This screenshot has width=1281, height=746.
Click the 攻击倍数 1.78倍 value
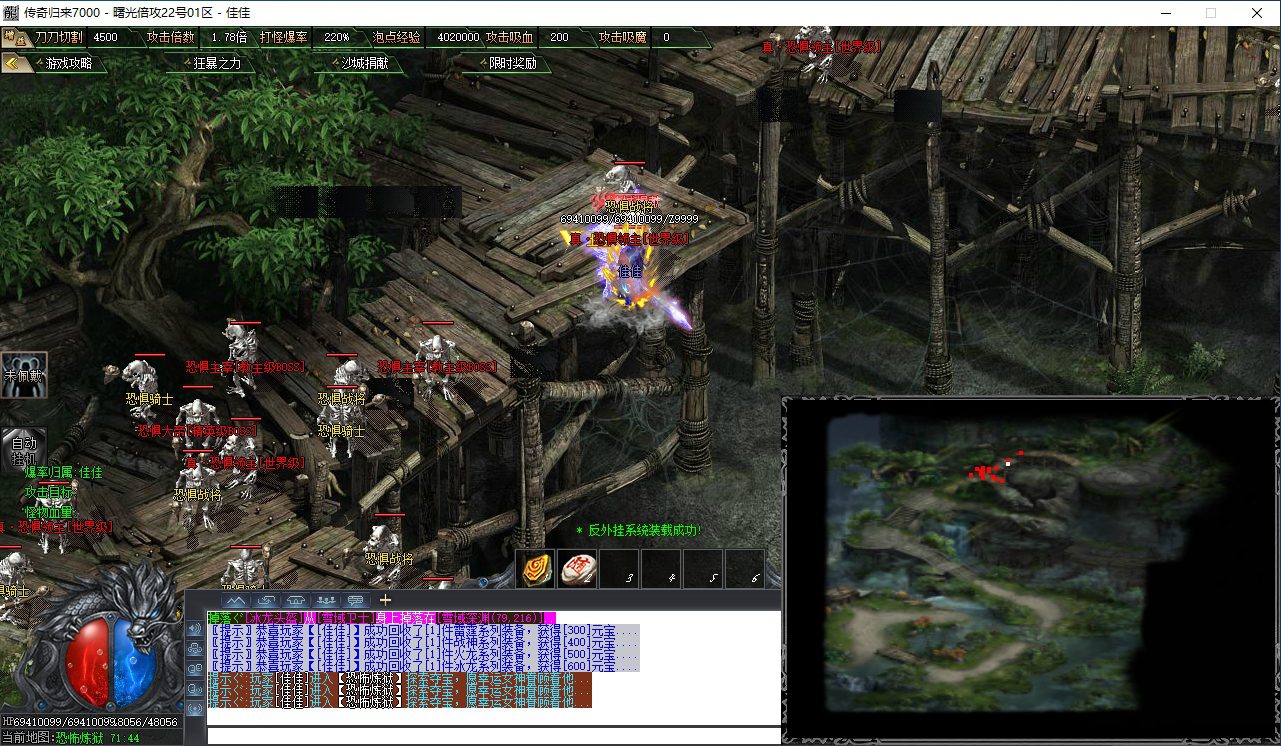229,37
